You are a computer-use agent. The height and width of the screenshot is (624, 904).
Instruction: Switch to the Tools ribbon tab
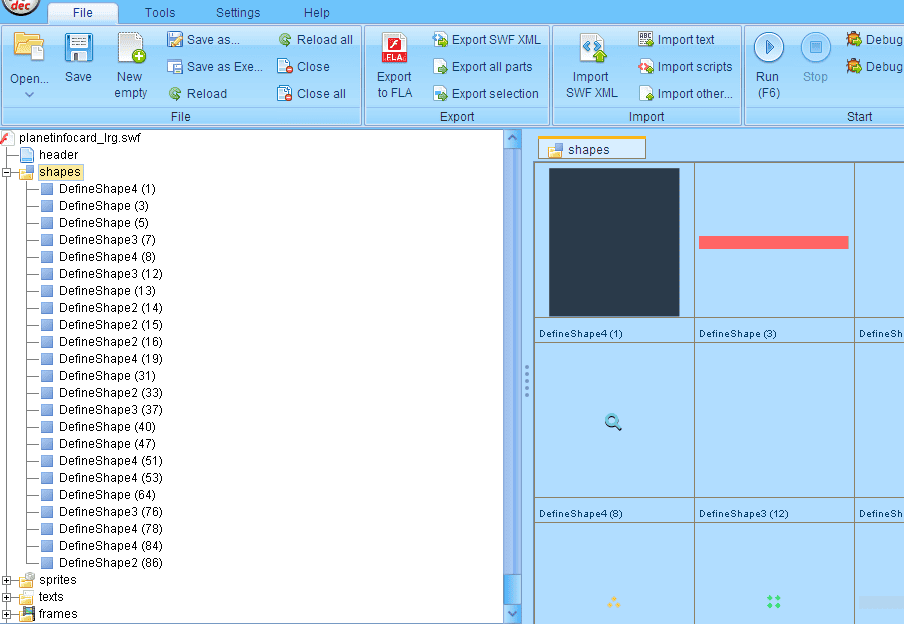point(159,13)
